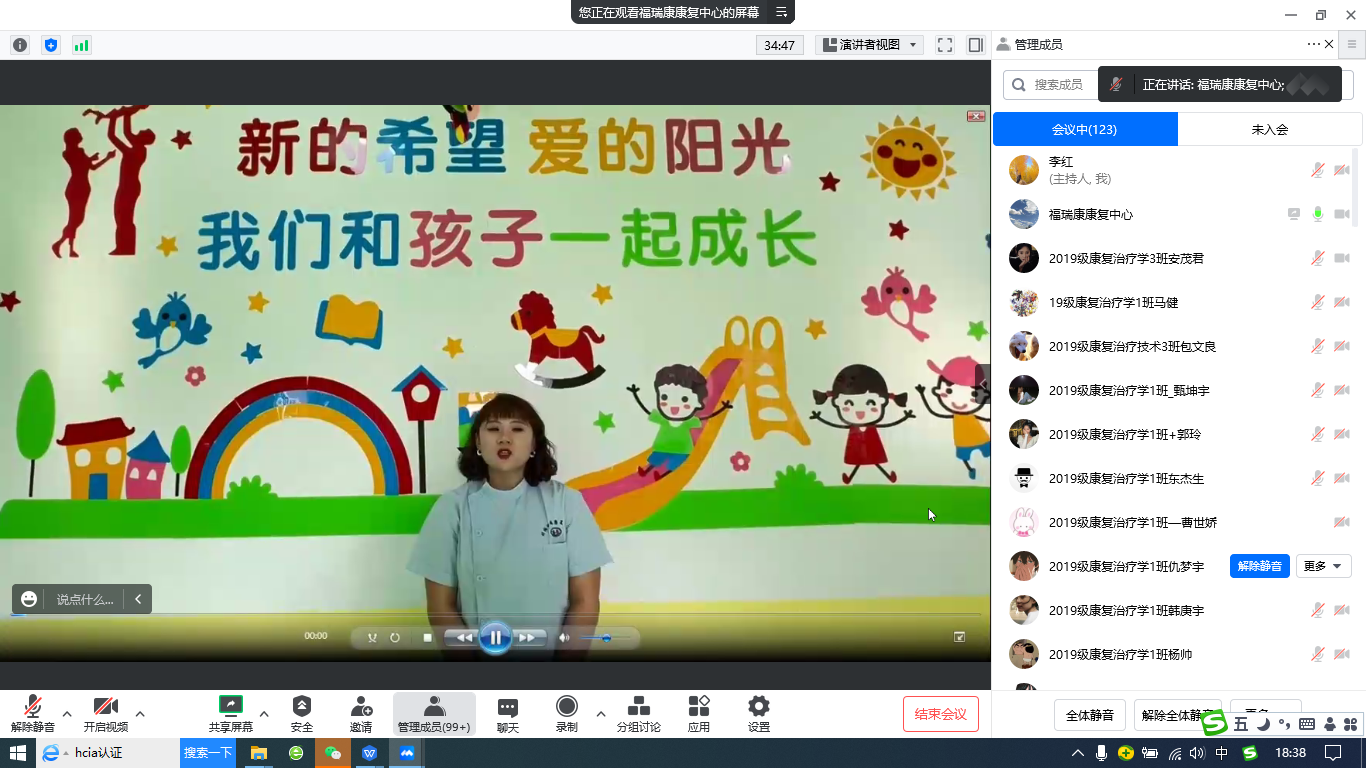This screenshot has width=1366, height=768.
Task: Open hamburger menu beside the members panel
Action: coord(1352,44)
